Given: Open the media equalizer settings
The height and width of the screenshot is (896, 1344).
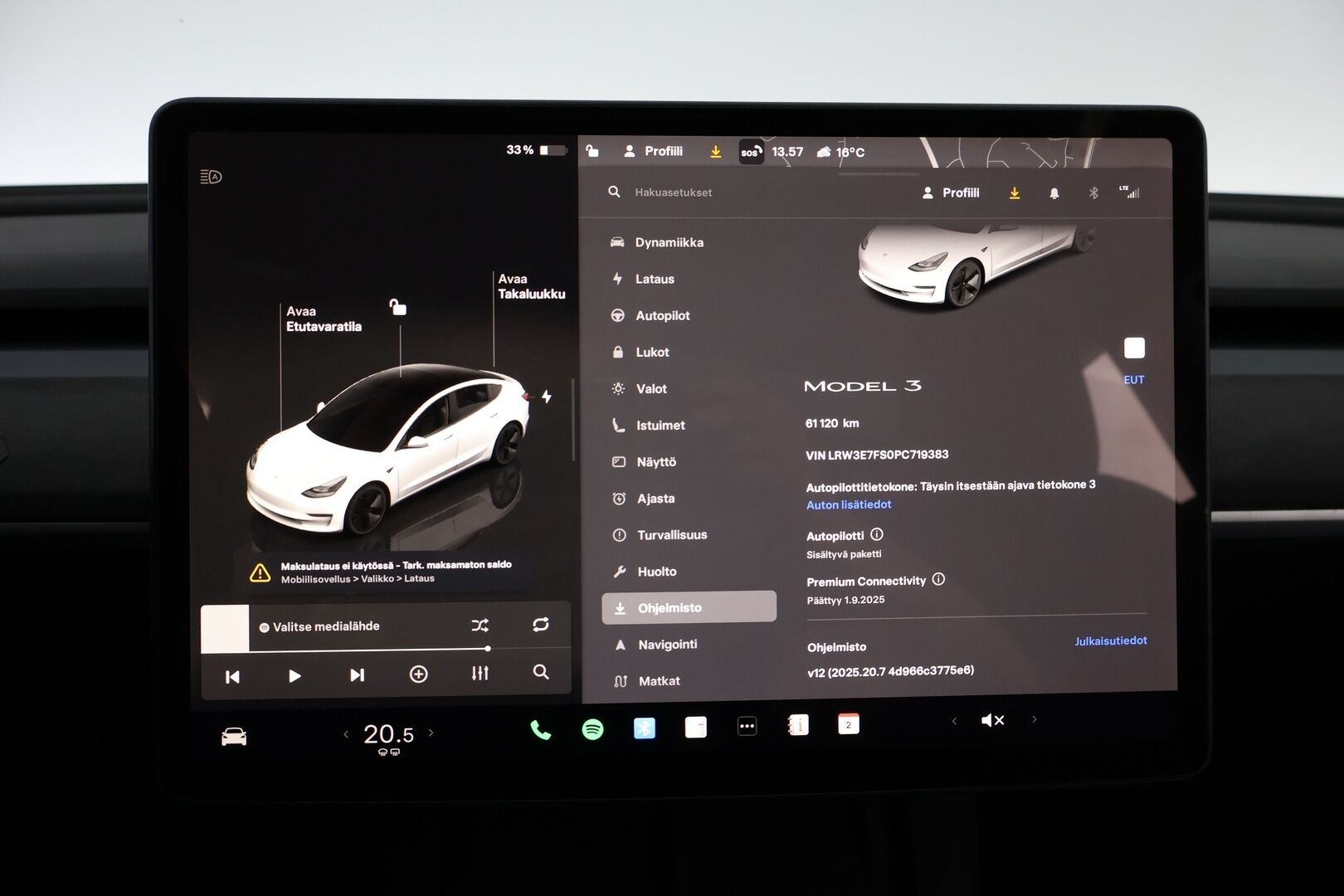Looking at the screenshot, I should [x=480, y=673].
